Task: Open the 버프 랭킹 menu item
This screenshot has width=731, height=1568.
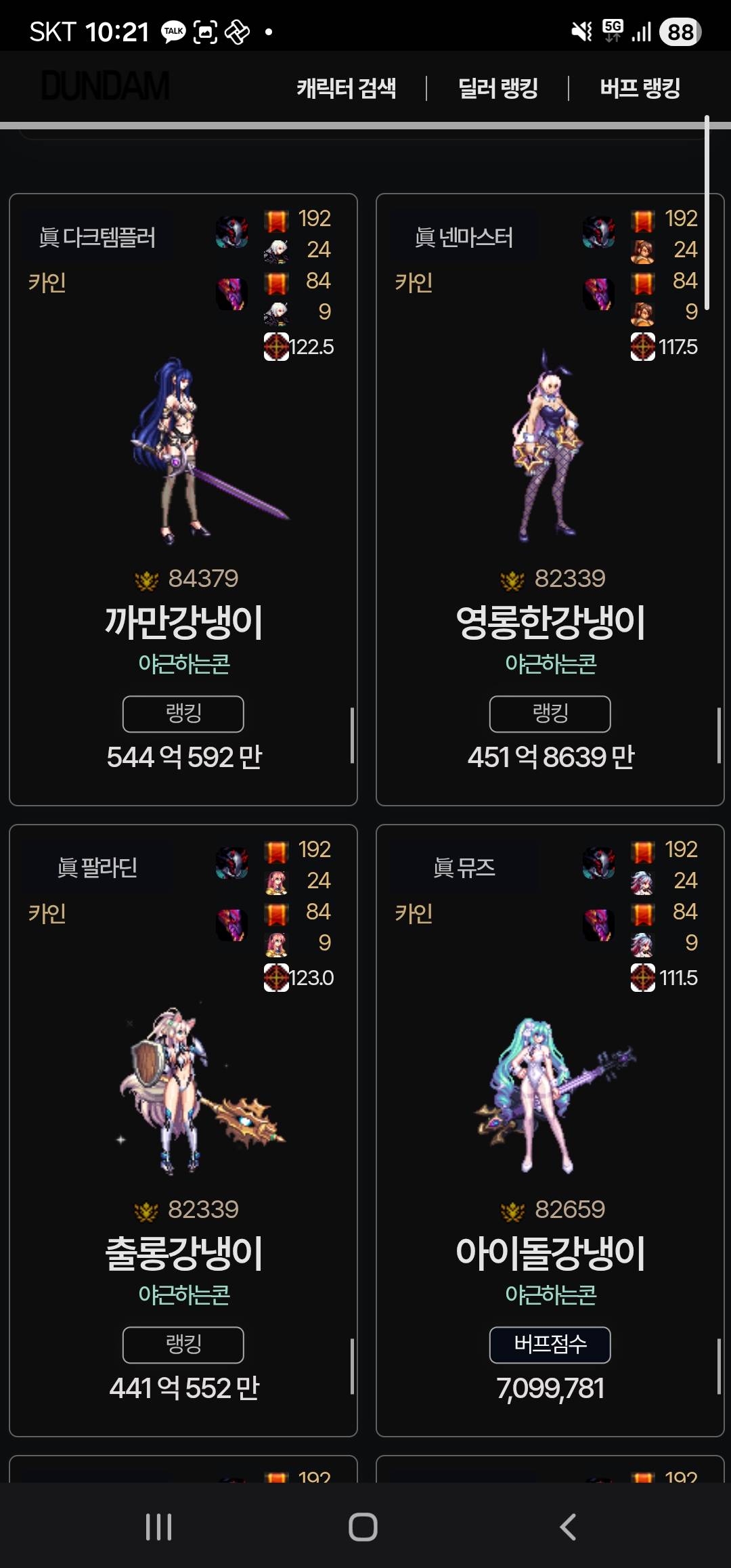Action: tap(640, 88)
